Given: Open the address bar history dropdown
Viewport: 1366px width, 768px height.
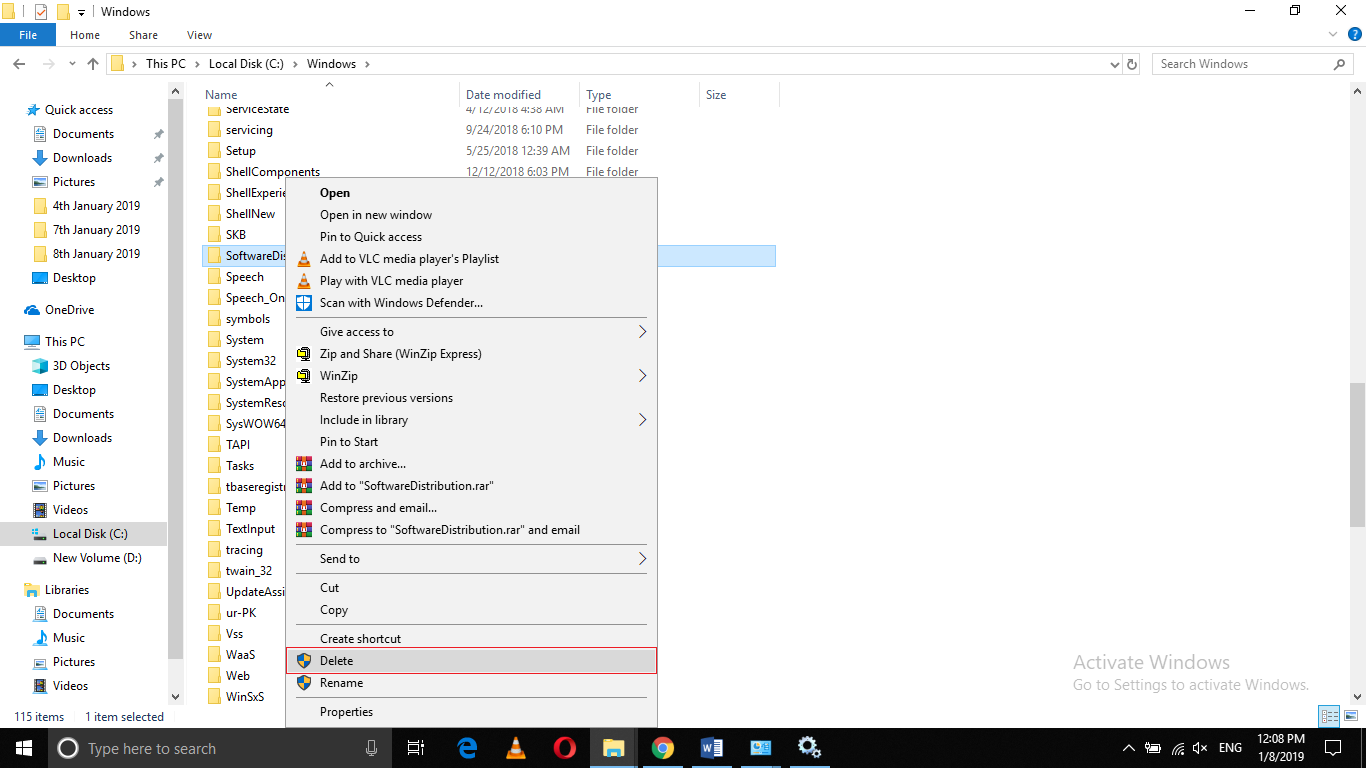Looking at the screenshot, I should pyautogui.click(x=1114, y=63).
